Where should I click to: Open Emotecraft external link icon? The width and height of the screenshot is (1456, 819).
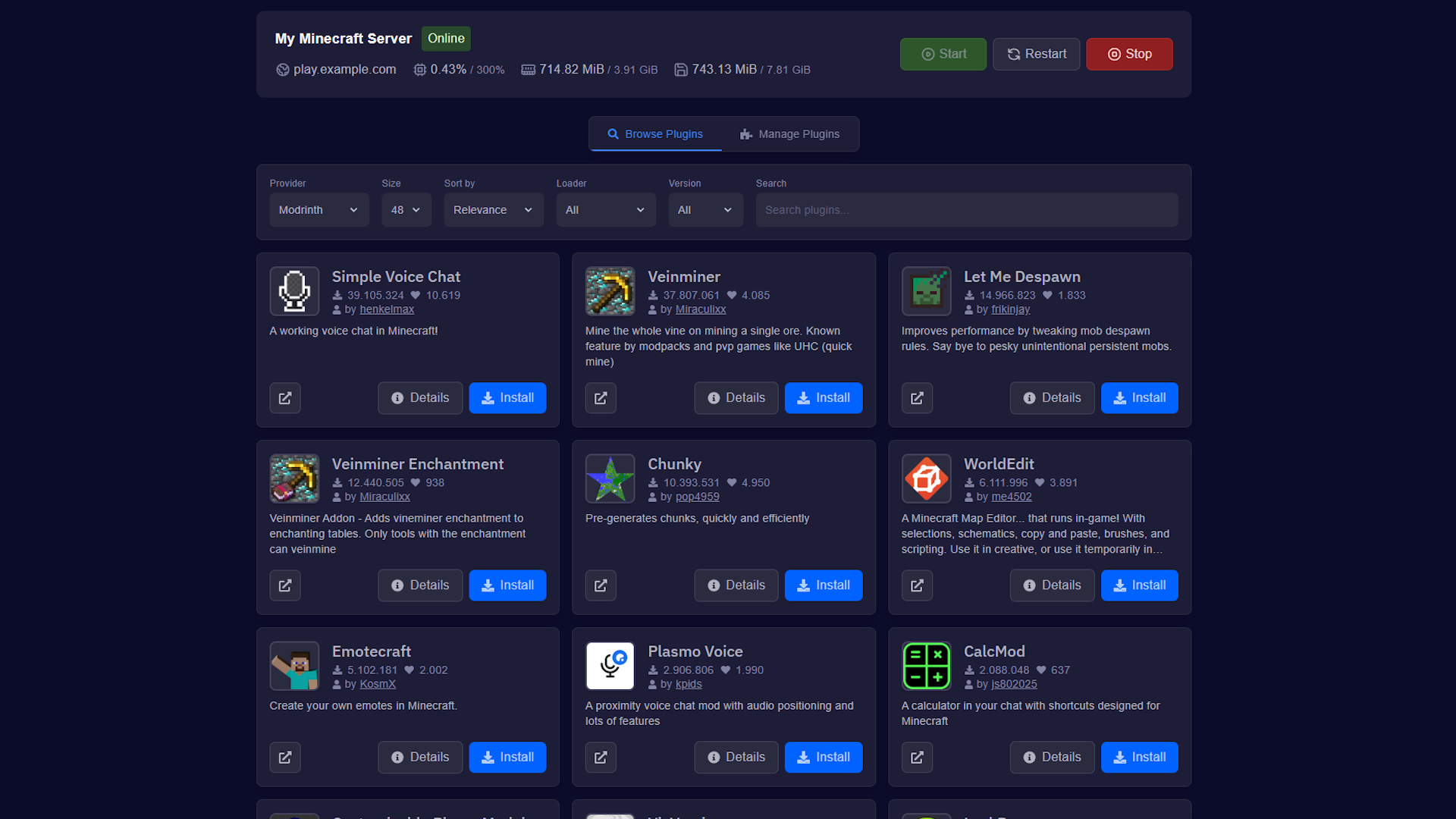click(285, 758)
